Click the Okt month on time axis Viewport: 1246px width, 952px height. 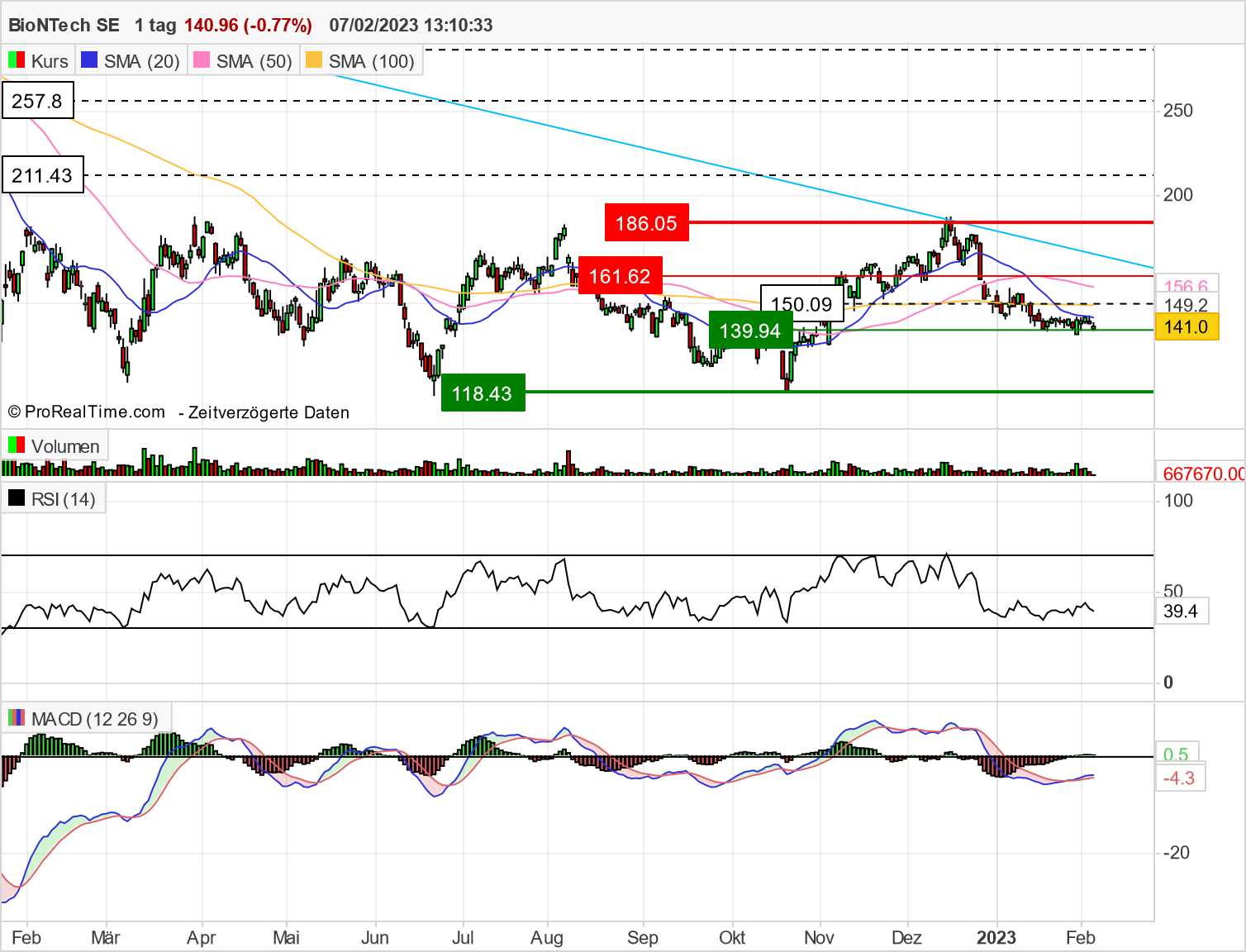732,937
